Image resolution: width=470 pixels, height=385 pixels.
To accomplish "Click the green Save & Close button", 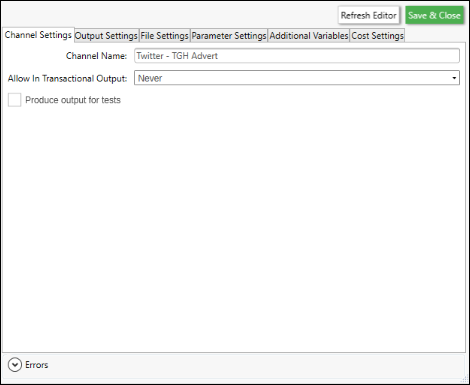I will coord(434,15).
